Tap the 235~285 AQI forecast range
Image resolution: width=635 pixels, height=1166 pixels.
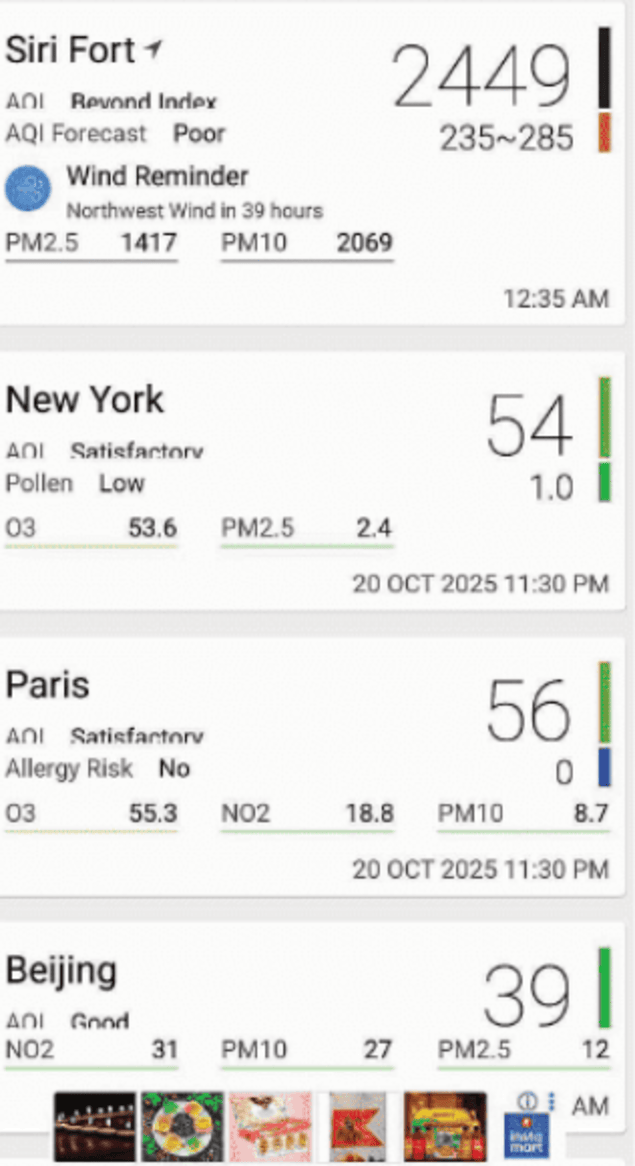click(507, 138)
